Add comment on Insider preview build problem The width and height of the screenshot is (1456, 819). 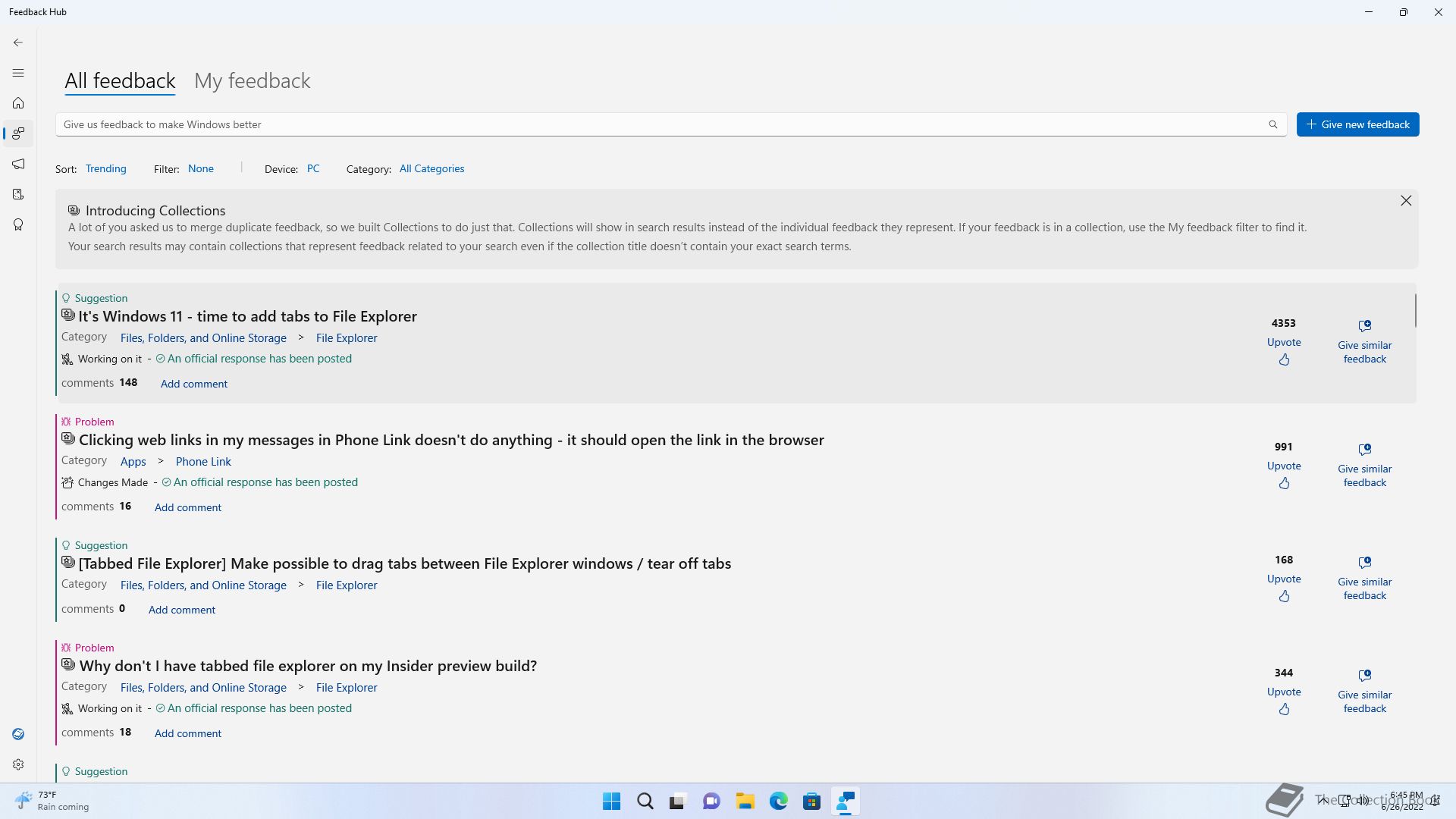[x=188, y=733]
